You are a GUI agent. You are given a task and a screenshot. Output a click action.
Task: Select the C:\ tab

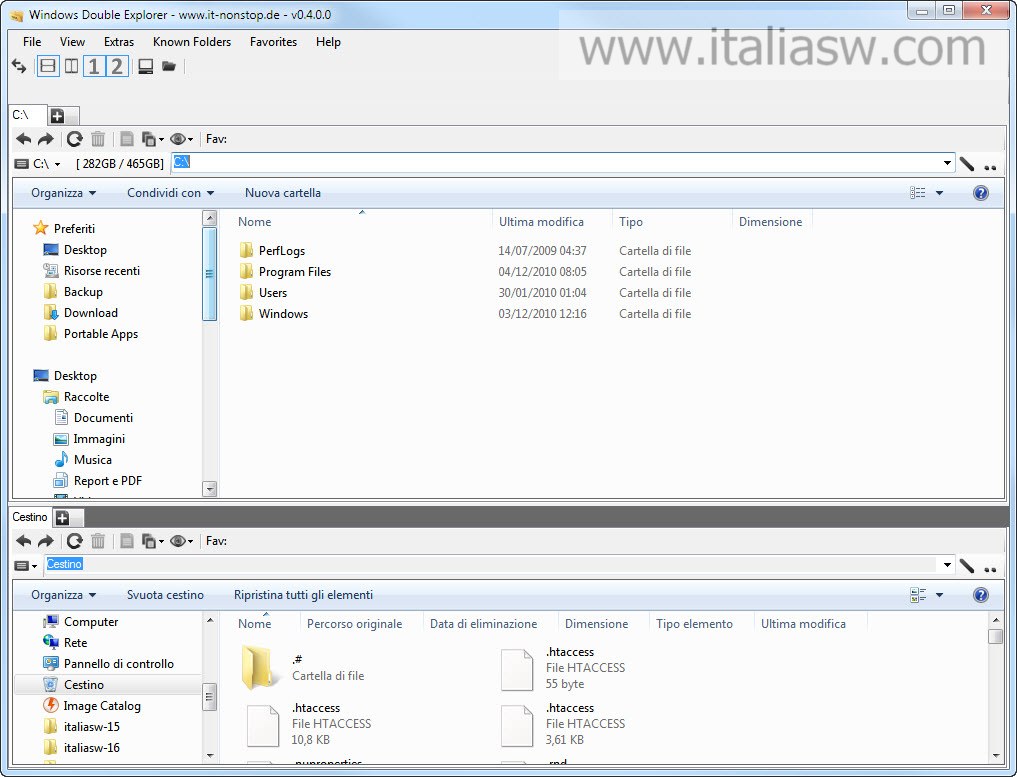pos(27,115)
